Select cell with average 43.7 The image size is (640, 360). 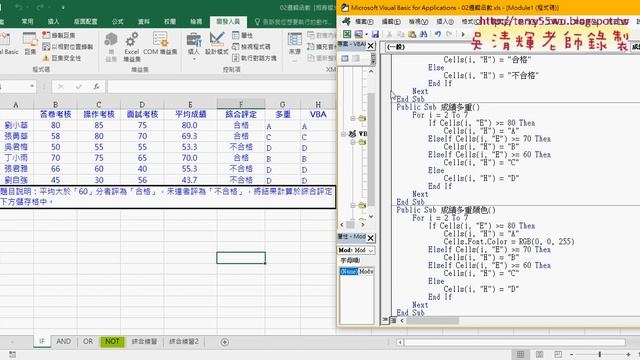(190, 180)
